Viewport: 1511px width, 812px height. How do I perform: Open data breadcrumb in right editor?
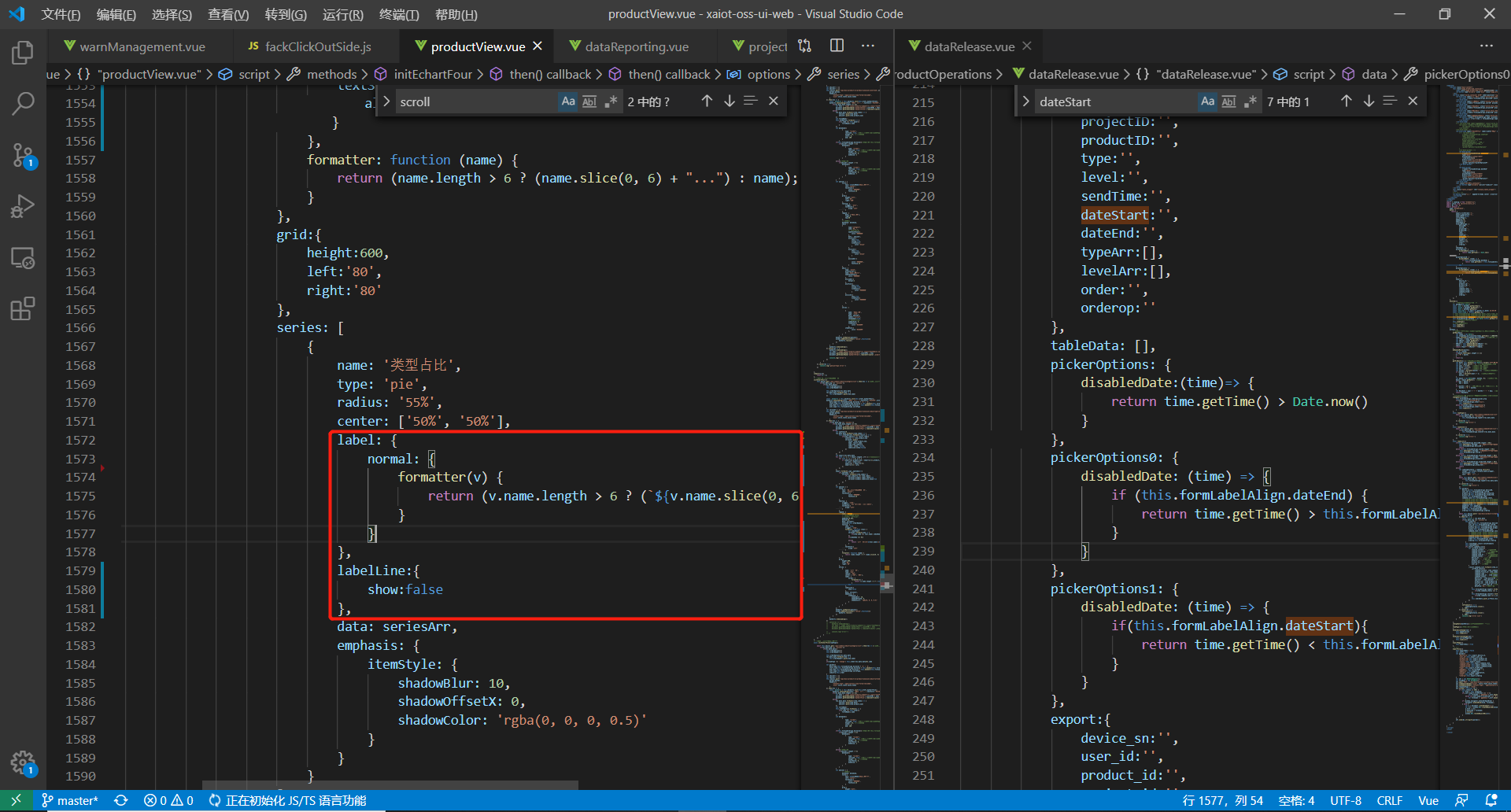[1374, 74]
